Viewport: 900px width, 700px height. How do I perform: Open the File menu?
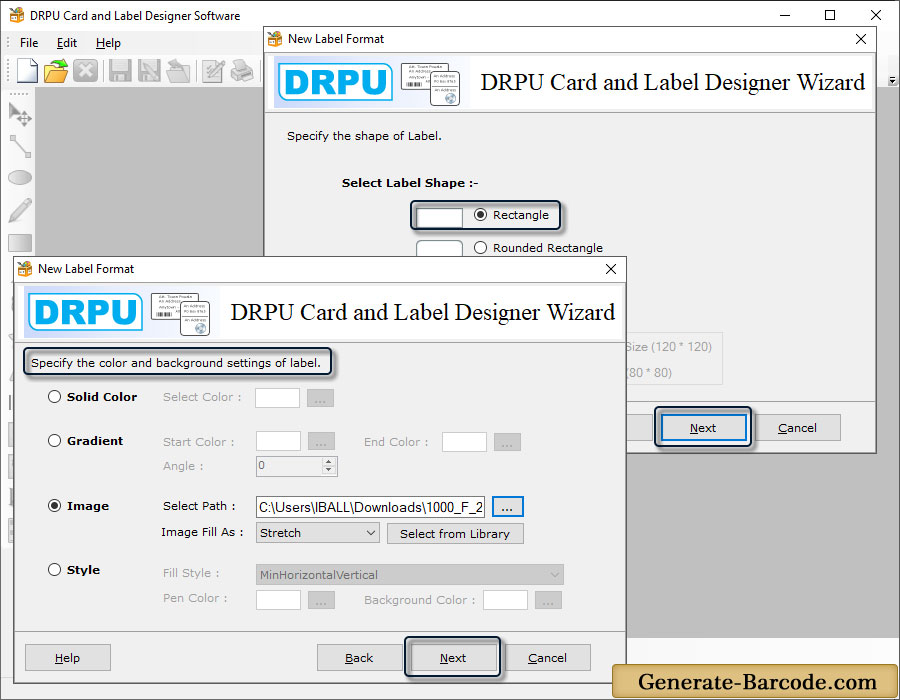29,43
